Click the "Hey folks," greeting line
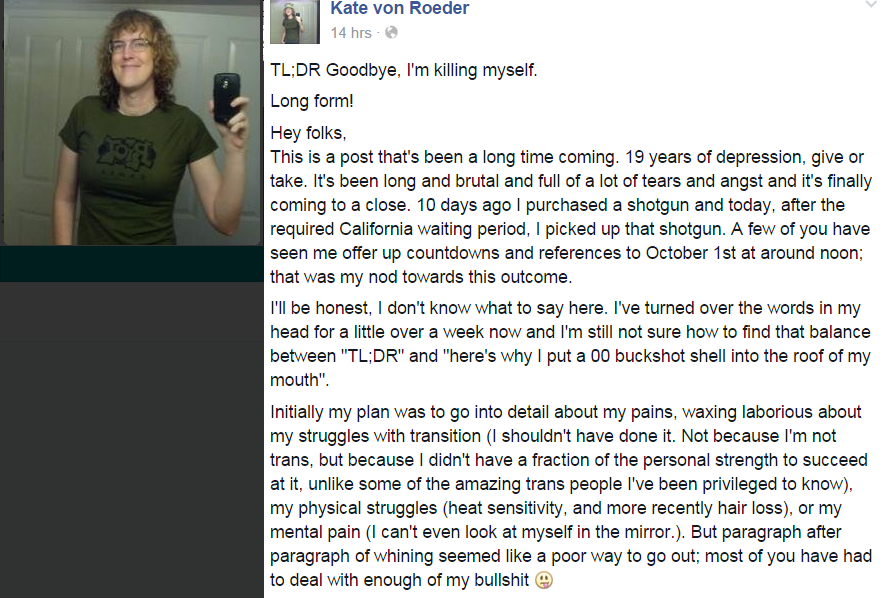This screenshot has width=882, height=598. coord(308,133)
